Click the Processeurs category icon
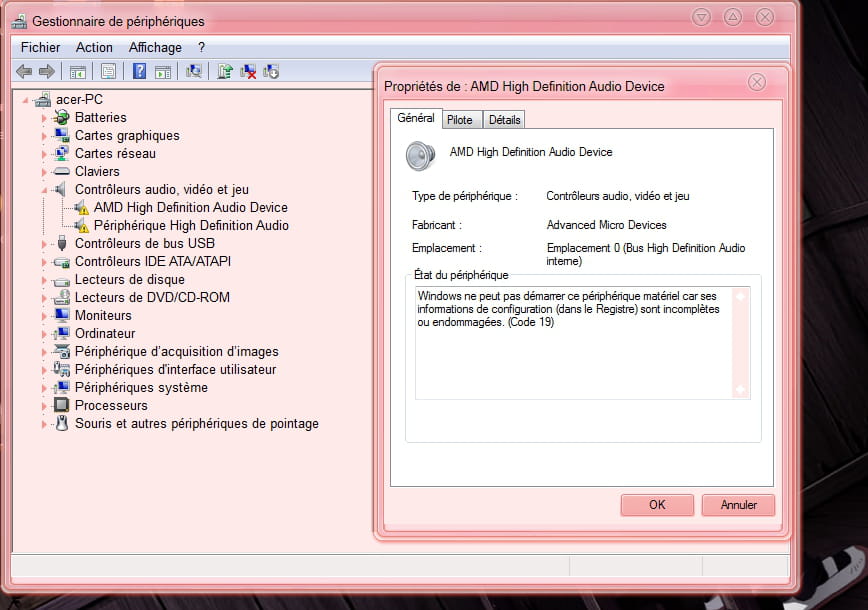 tap(61, 406)
